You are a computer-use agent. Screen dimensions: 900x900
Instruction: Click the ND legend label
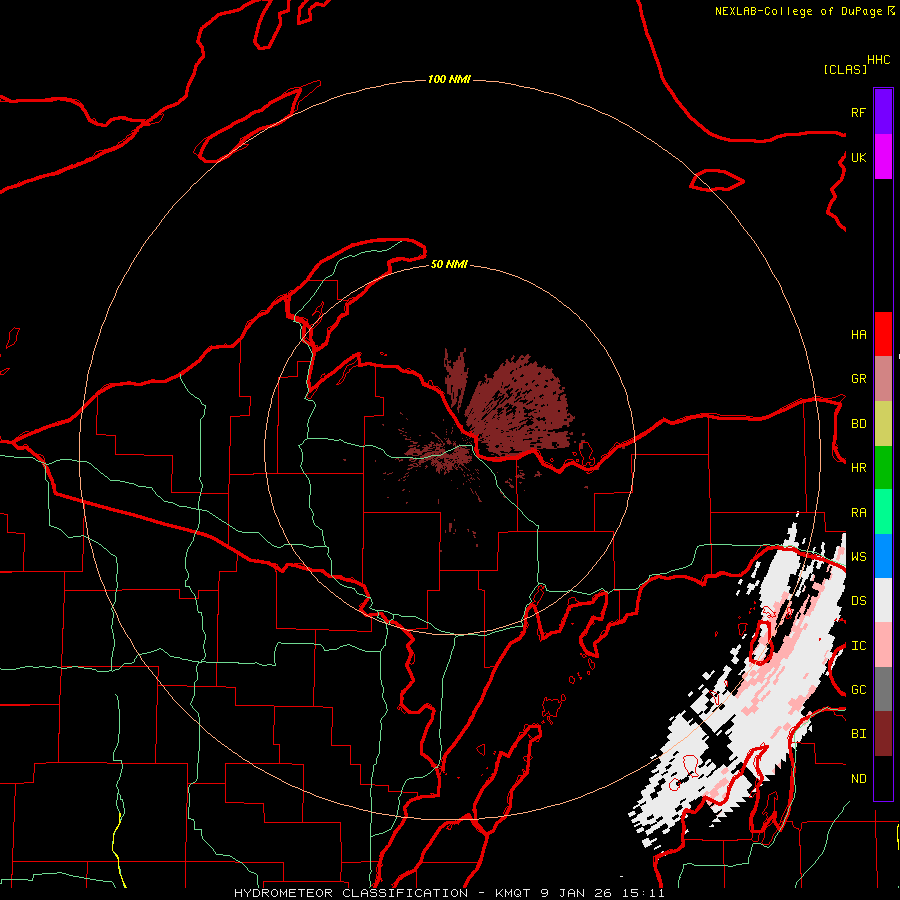coord(858,779)
